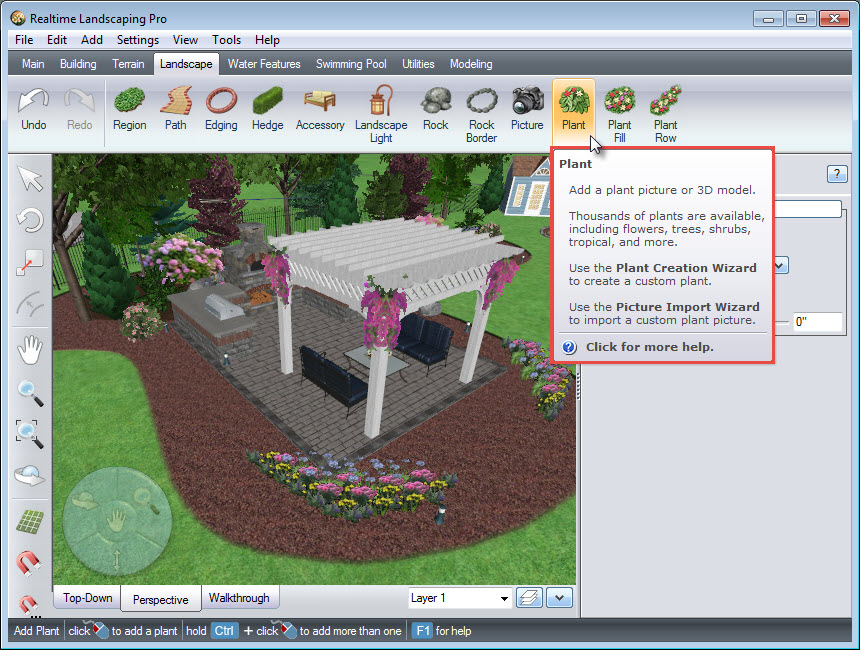Select the Zoom magnifier tool
The image size is (860, 650).
(30, 393)
